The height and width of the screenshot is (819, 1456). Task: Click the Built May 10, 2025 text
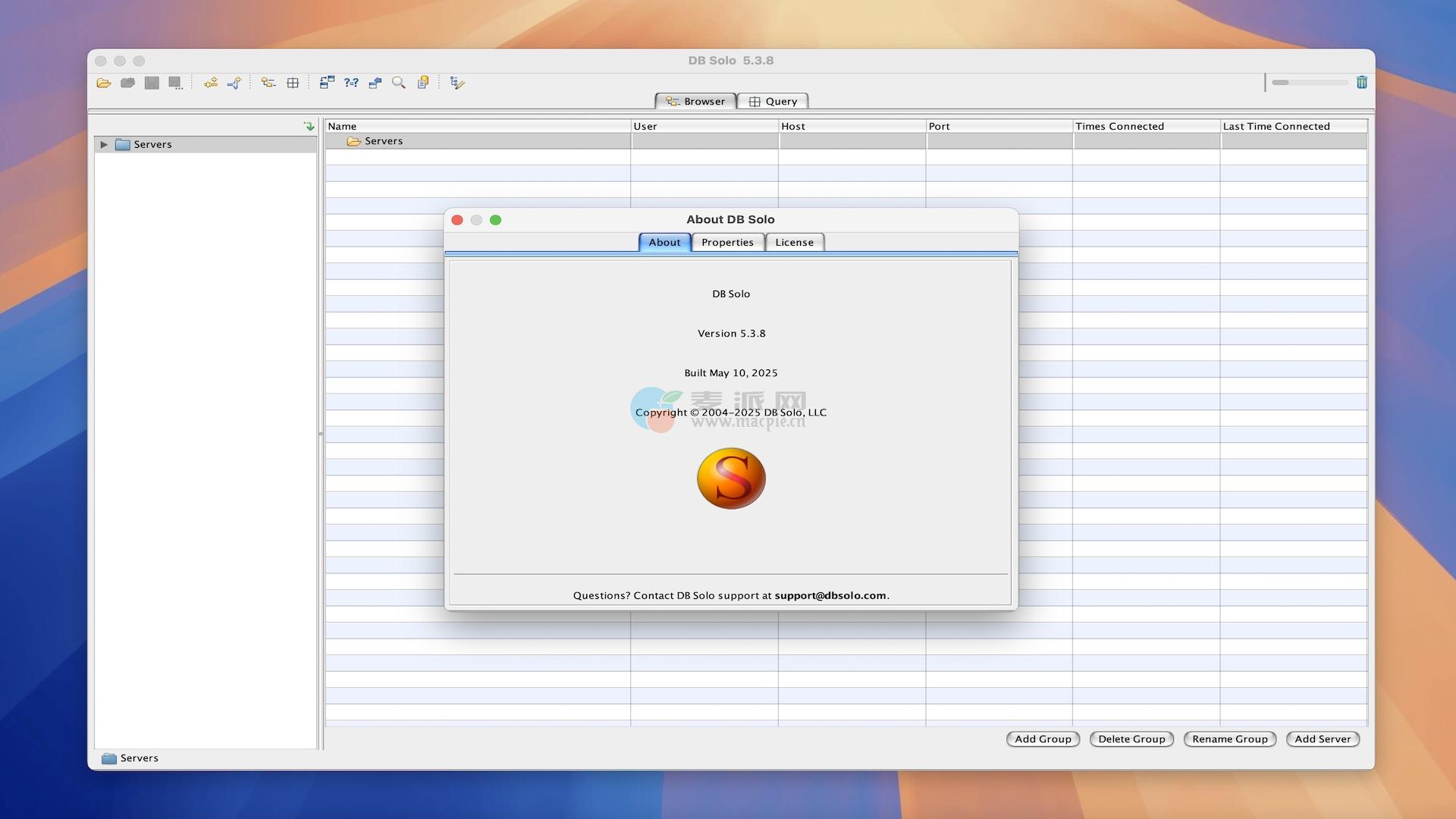click(x=731, y=372)
